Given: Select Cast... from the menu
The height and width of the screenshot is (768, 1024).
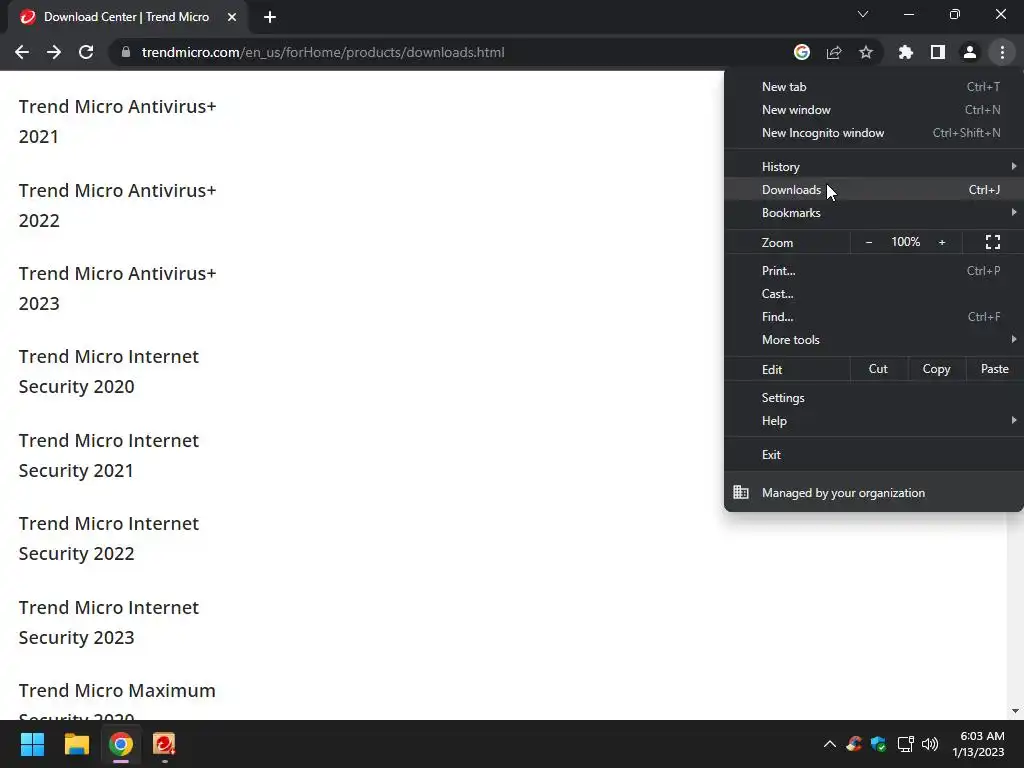Looking at the screenshot, I should (874, 294).
